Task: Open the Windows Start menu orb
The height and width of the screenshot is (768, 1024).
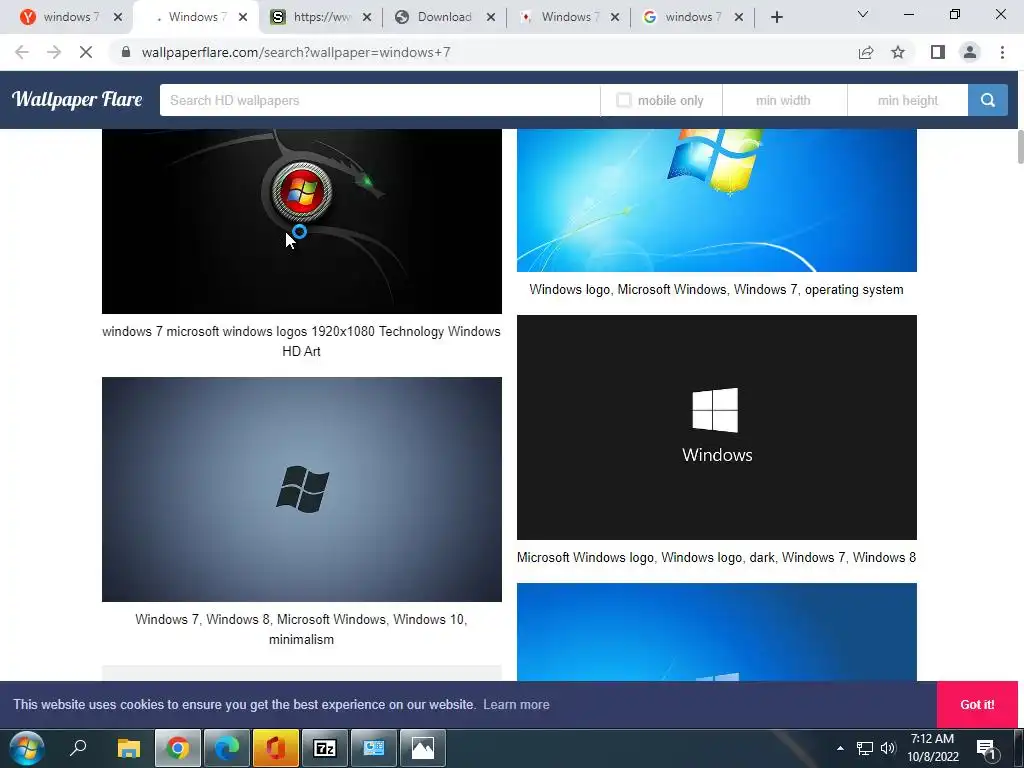Action: point(27,748)
